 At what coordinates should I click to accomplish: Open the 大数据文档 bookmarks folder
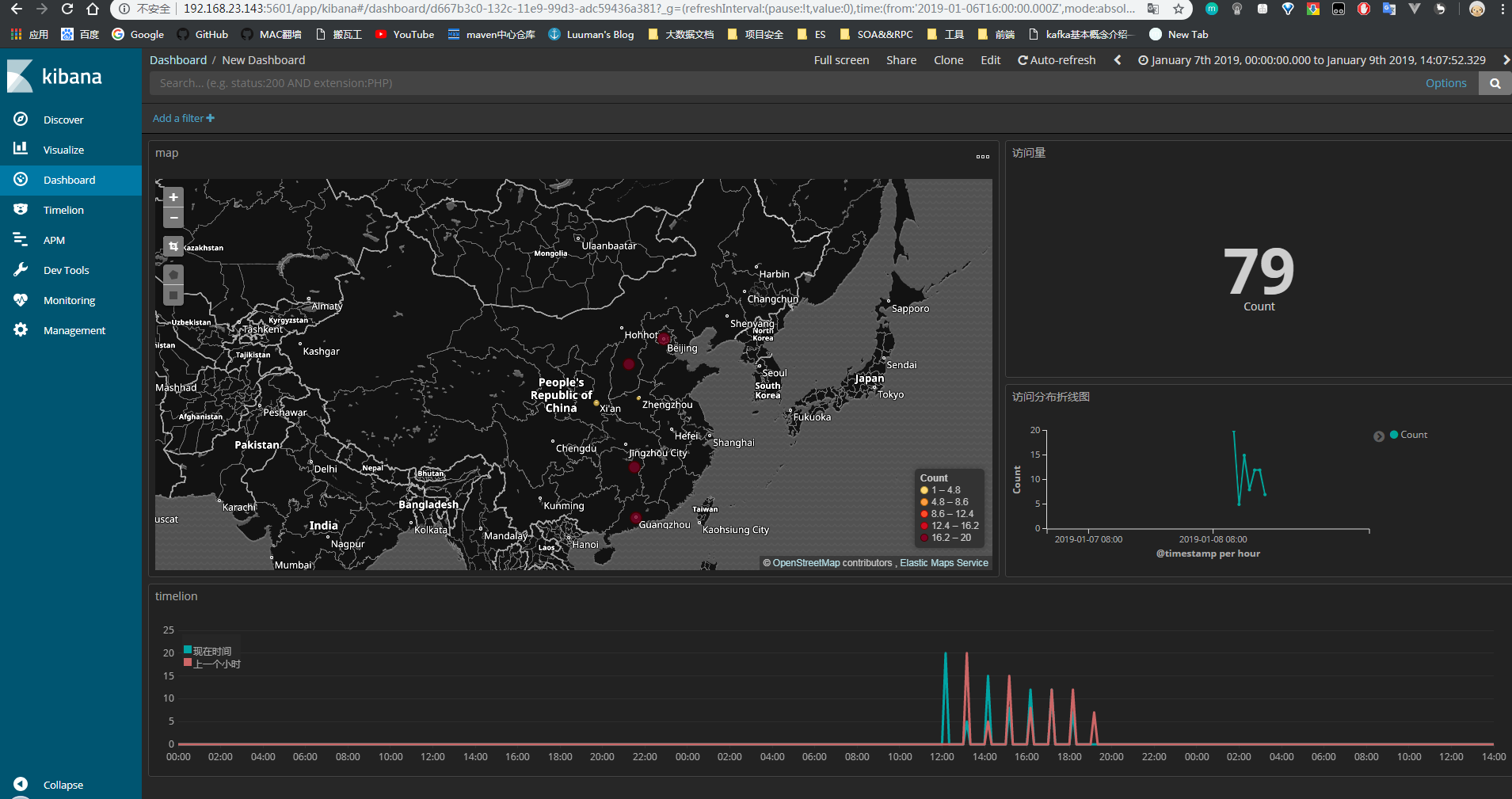pos(681,35)
